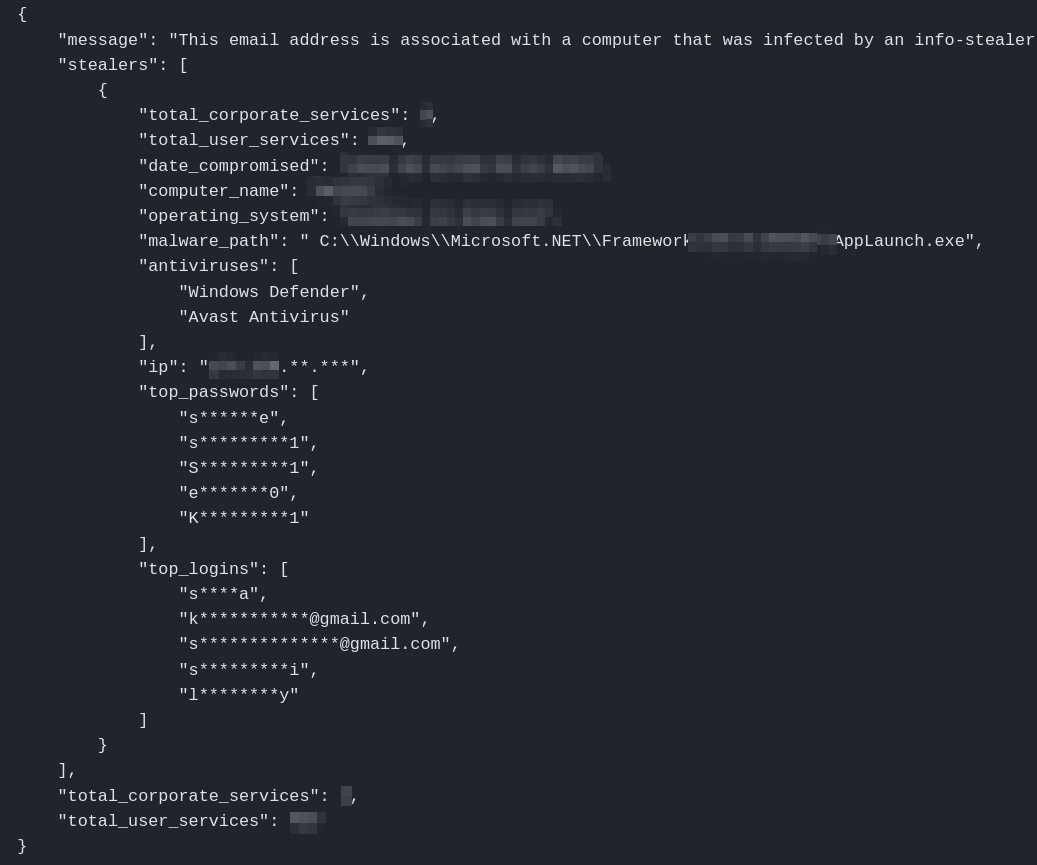This screenshot has height=865, width=1037.
Task: Click the "Avast Antivirus" entry
Action: tap(264, 317)
